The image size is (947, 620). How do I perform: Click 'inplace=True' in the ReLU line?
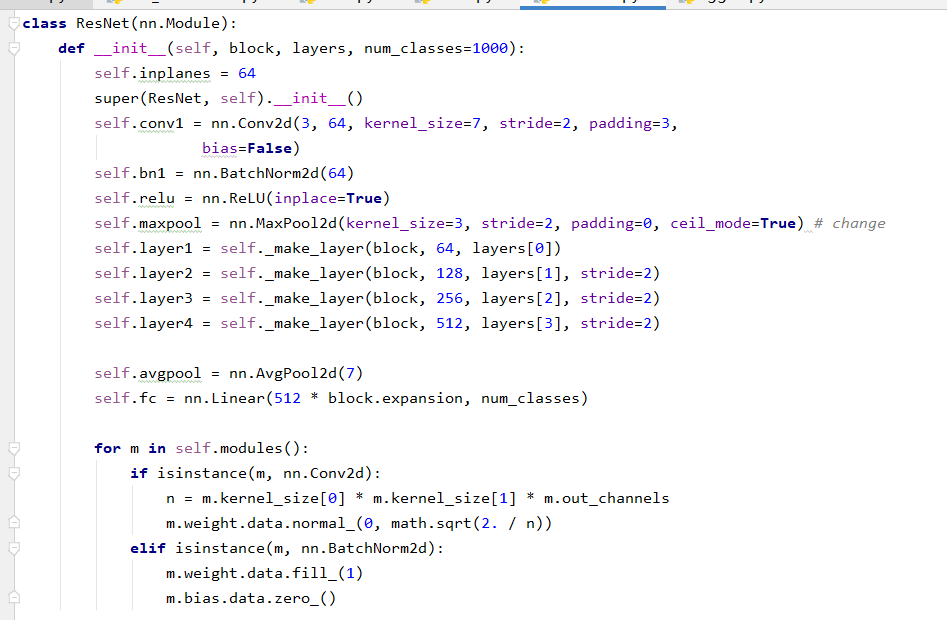point(328,199)
